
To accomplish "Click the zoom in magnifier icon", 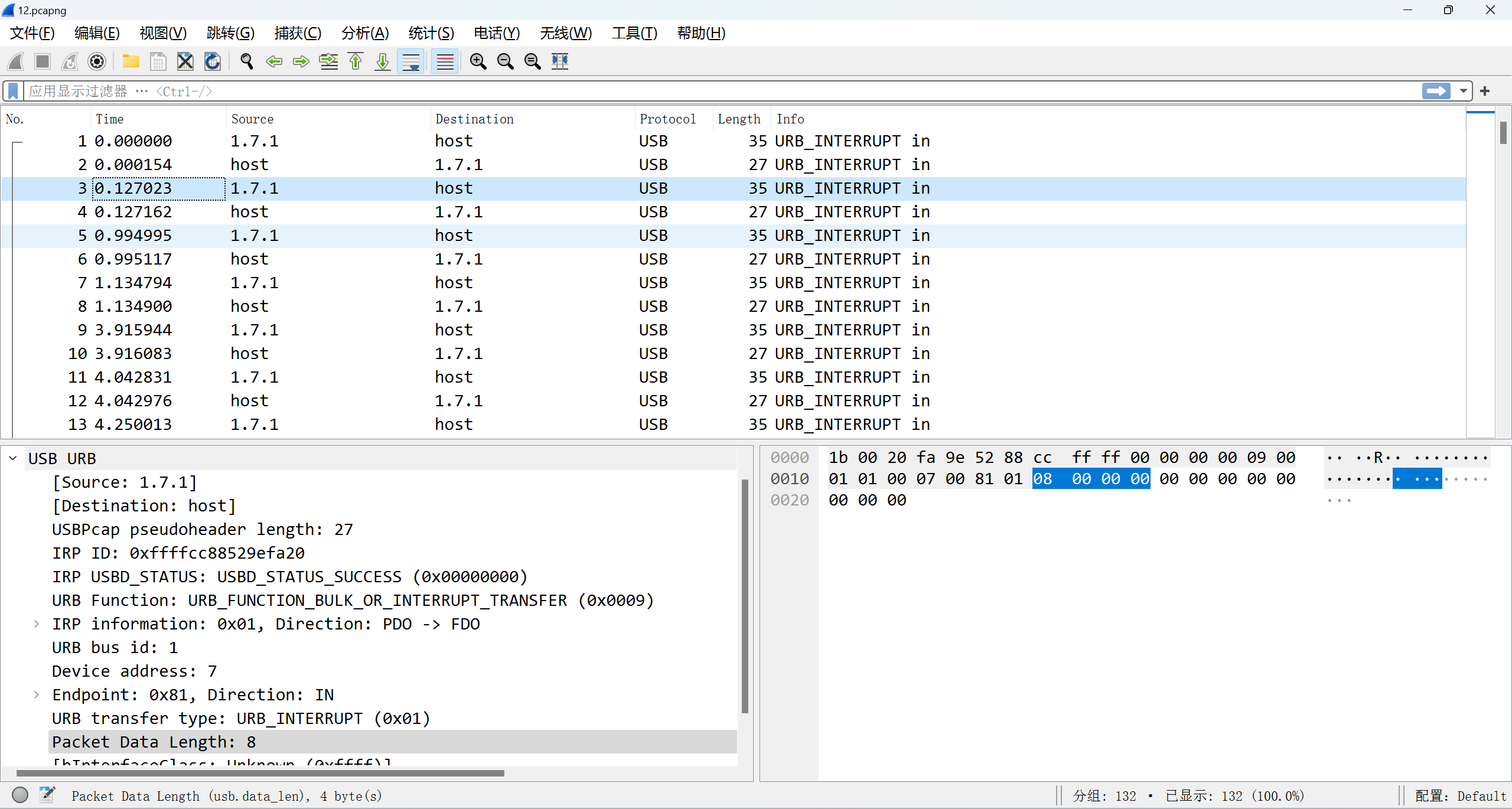I will pos(478,61).
